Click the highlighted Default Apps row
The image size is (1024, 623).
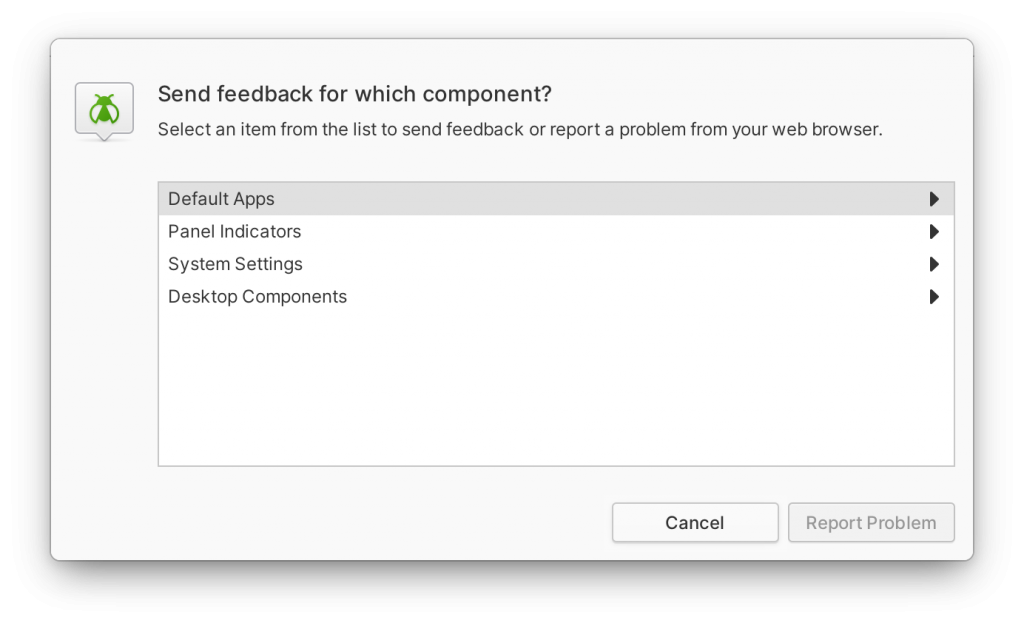[400, 198]
